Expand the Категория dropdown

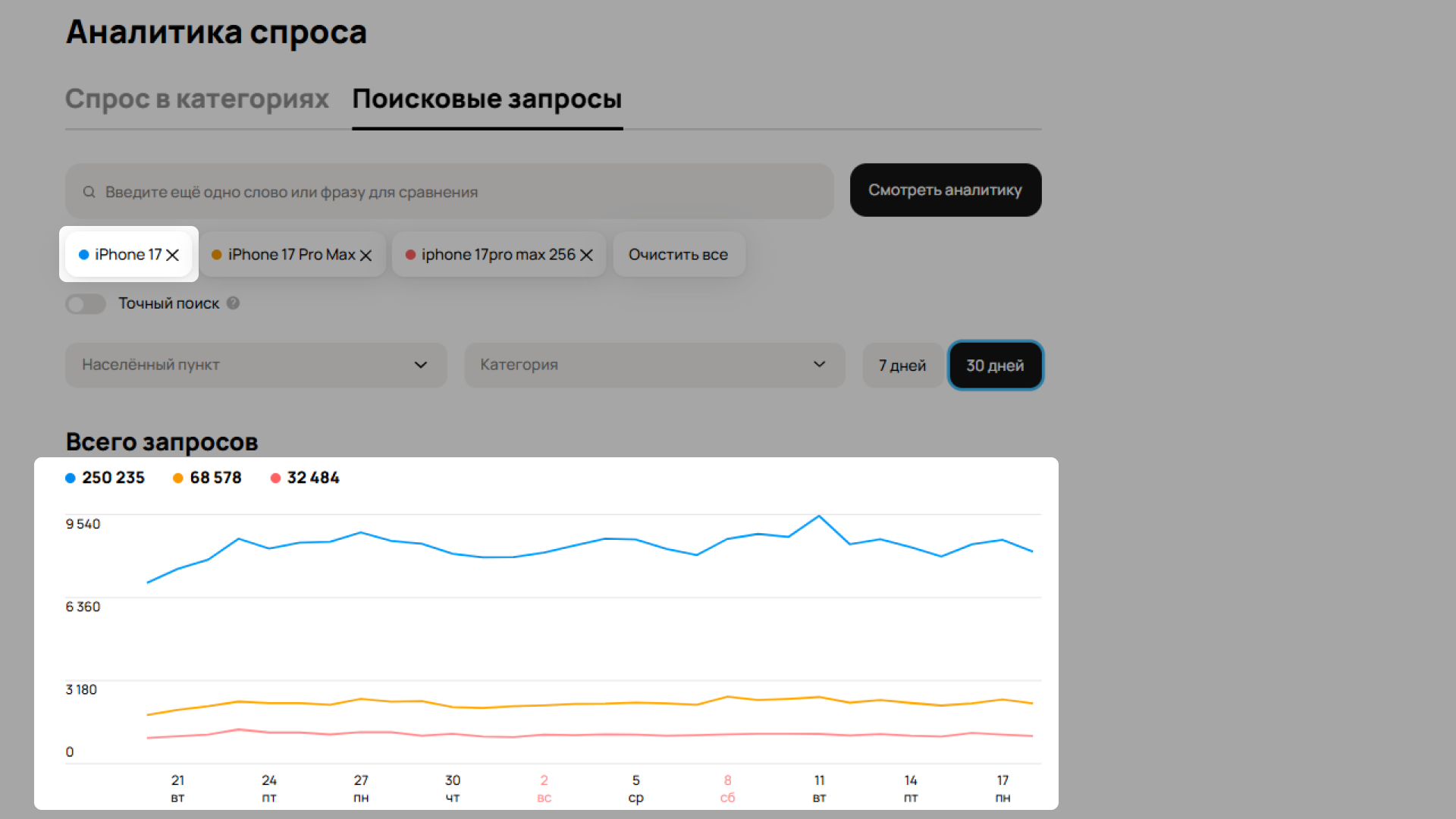coord(654,365)
